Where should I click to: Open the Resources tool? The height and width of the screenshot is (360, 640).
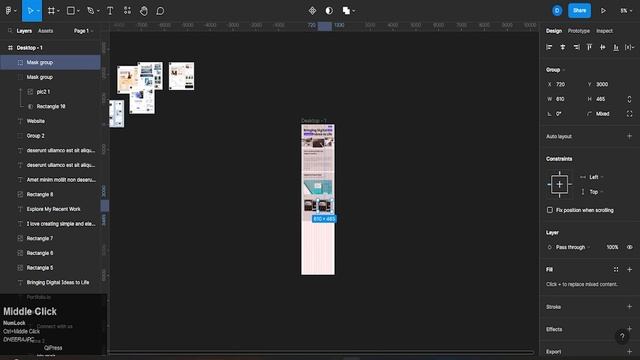[127, 11]
